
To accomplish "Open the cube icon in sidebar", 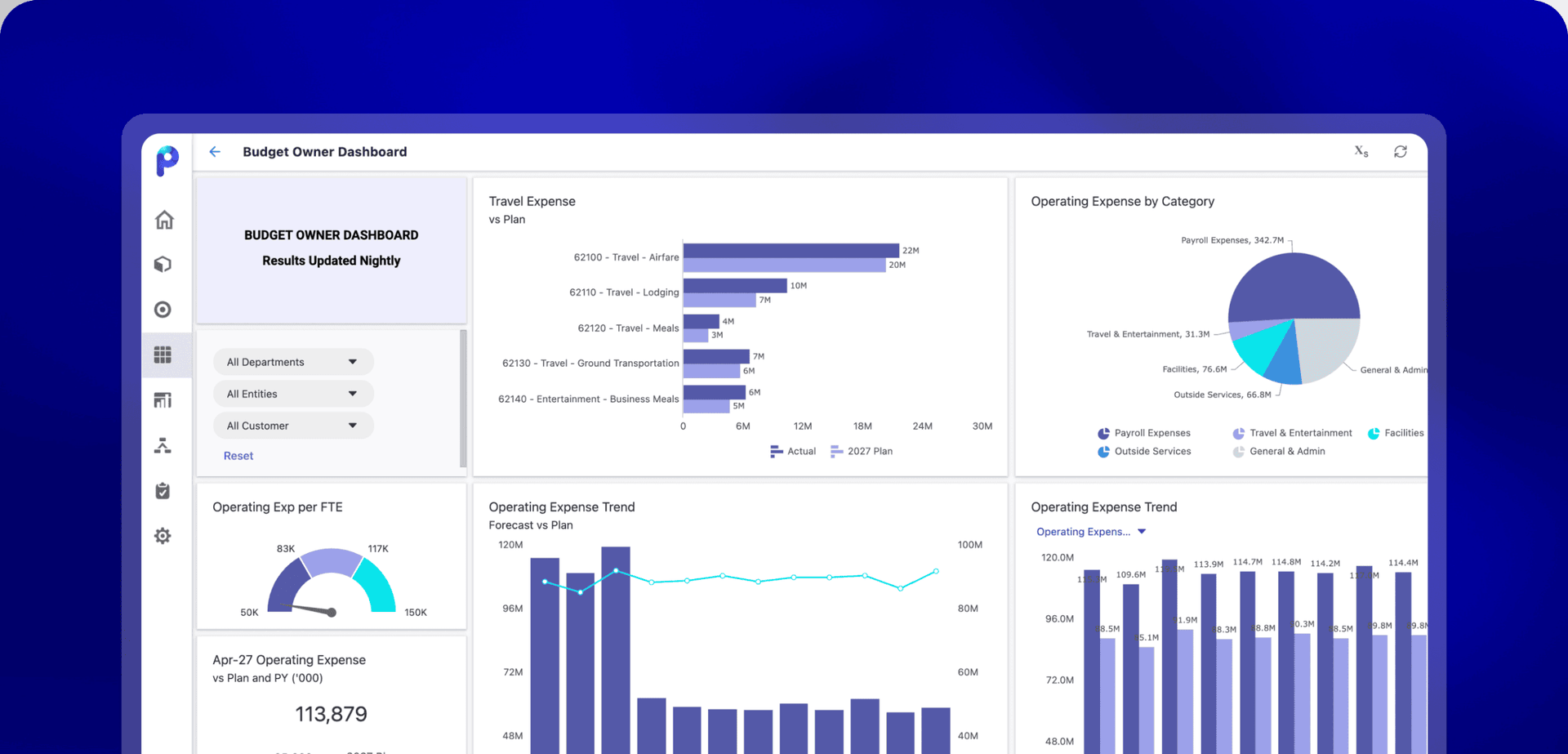I will [x=163, y=265].
